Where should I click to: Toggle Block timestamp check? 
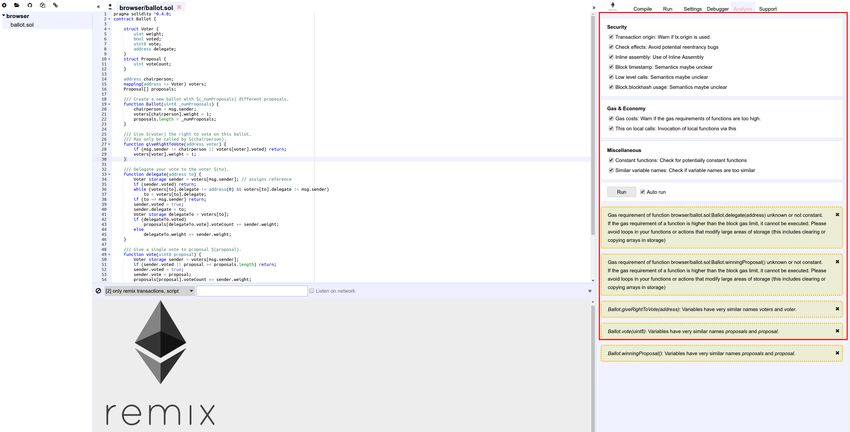[x=611, y=67]
